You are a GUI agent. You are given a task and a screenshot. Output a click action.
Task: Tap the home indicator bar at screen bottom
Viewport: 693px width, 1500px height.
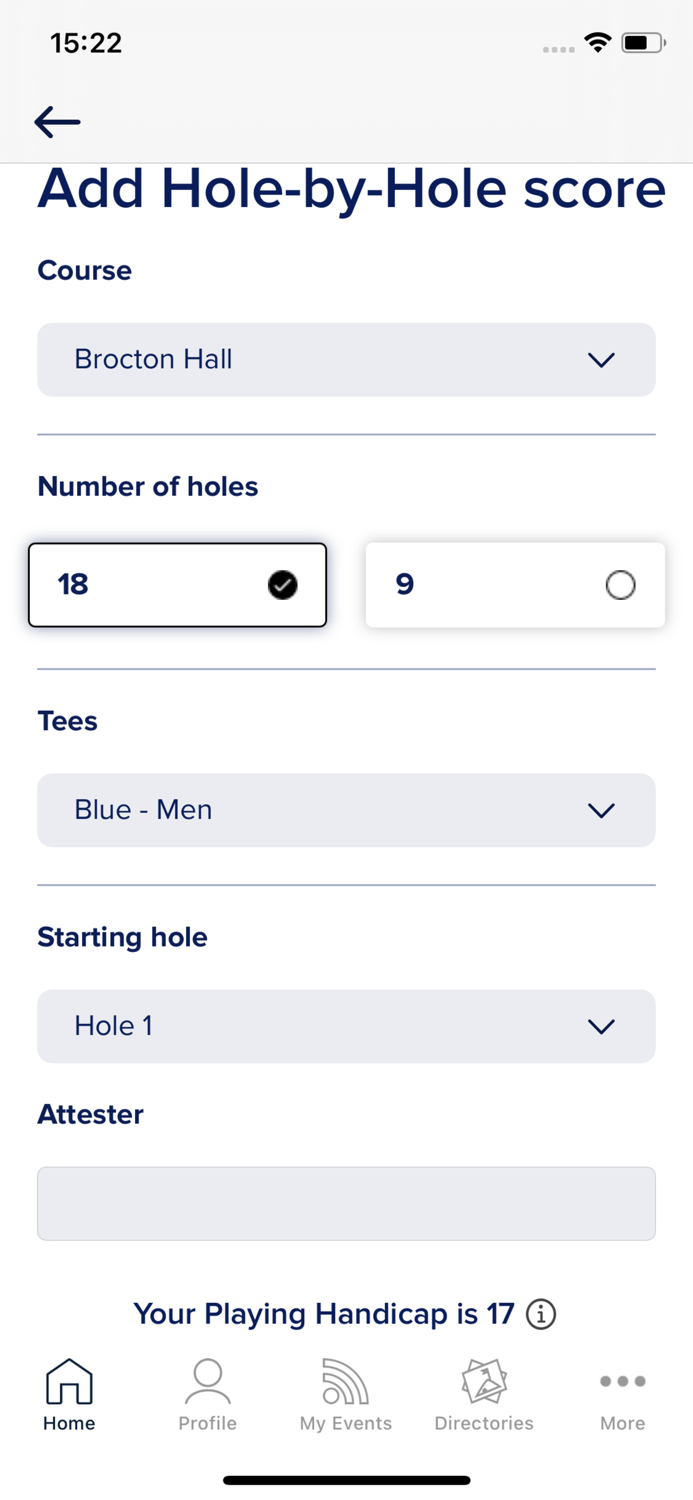pos(346,1479)
